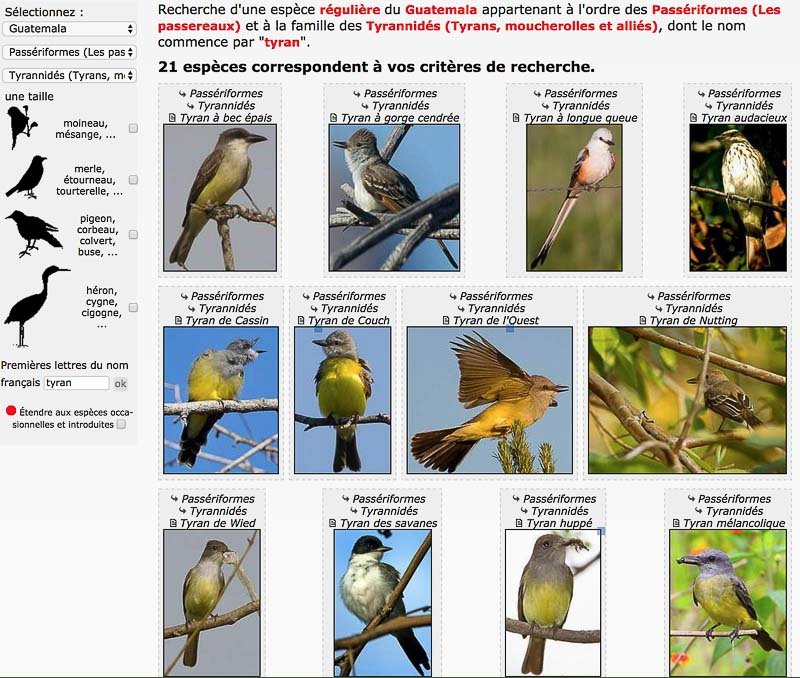Open the Tyran de l'Ouest flying bird photo
The width and height of the screenshot is (800, 678).
[490, 400]
